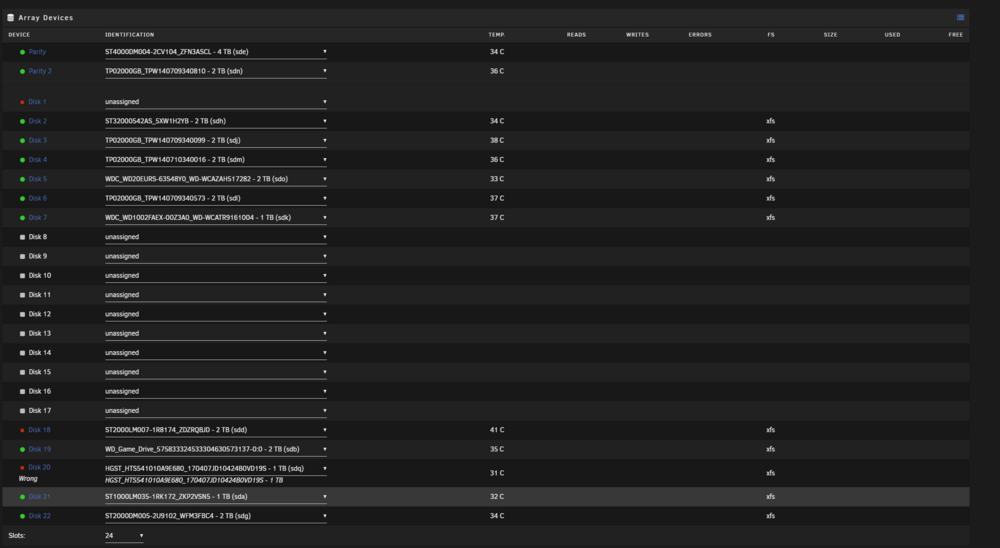This screenshot has width=1000, height=548.
Task: Click the green status dot for Disk 4
Action: (22, 160)
